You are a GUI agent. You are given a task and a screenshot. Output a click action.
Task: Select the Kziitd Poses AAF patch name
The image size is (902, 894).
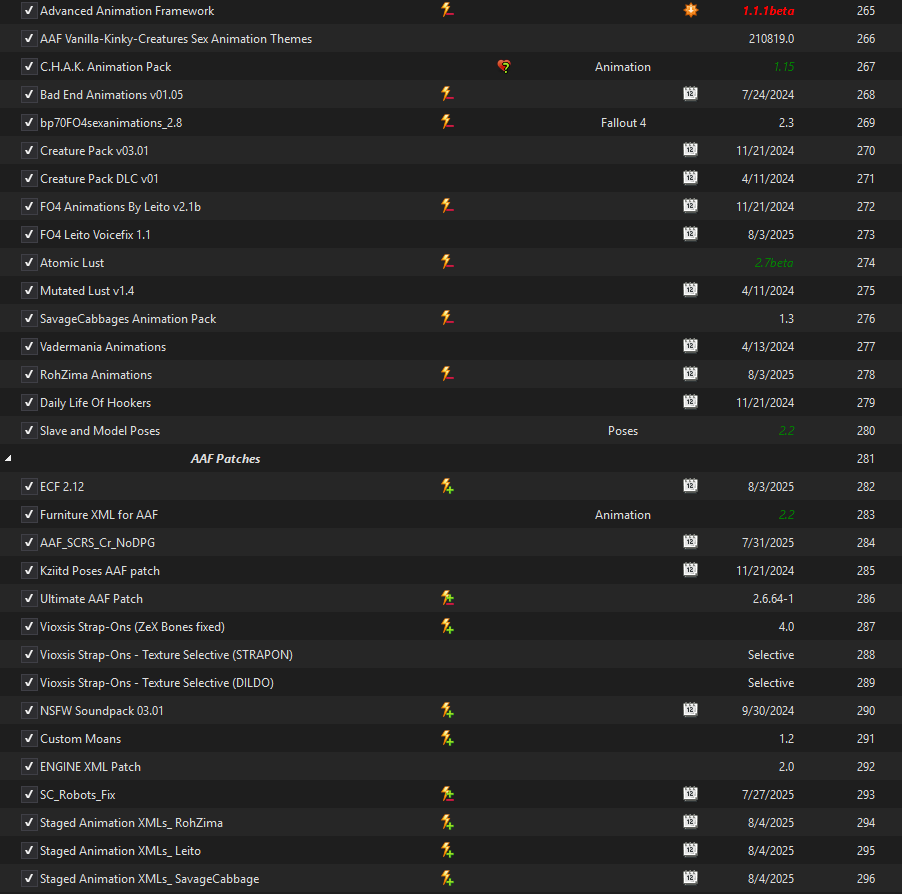(100, 571)
